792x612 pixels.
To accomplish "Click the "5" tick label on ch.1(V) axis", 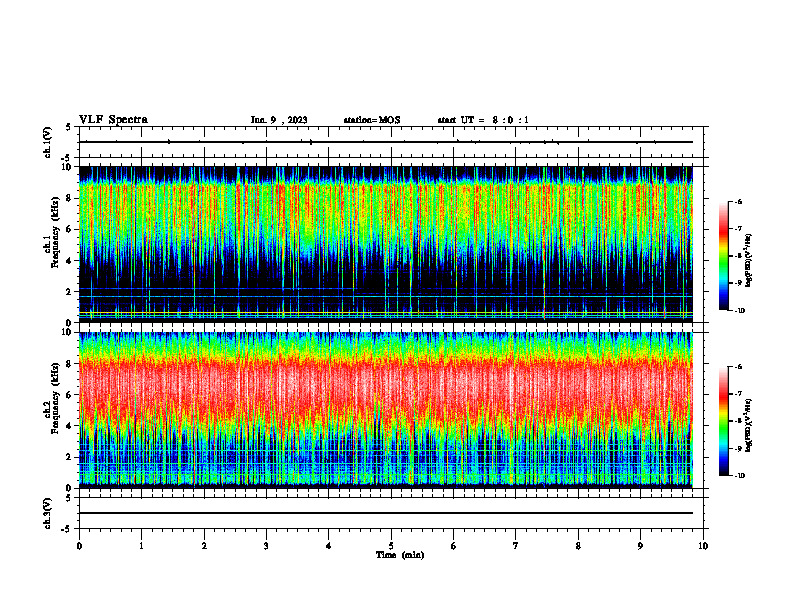I will [68, 127].
